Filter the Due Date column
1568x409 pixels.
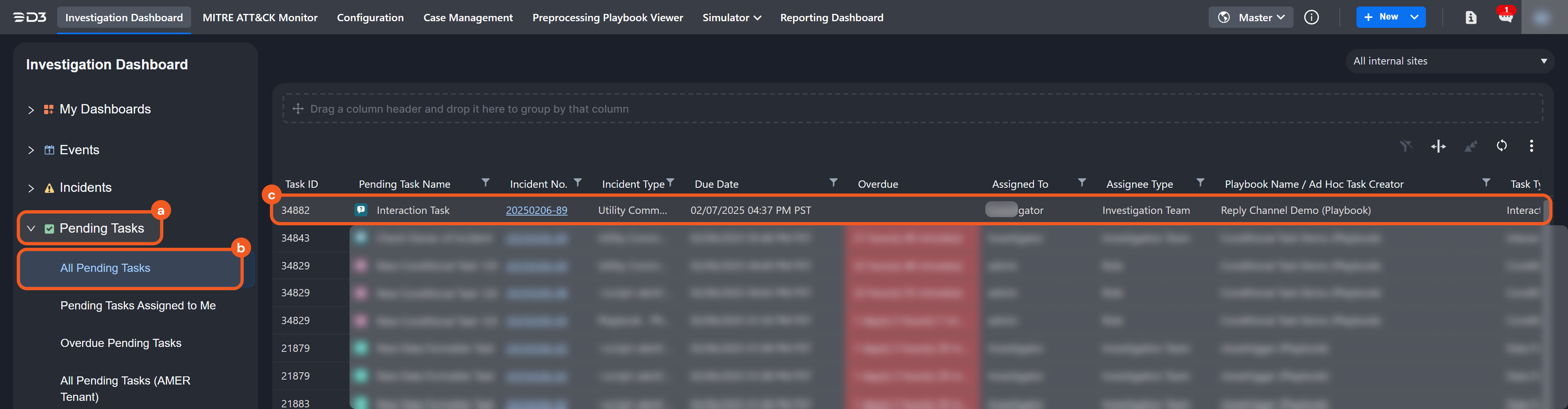(x=833, y=182)
